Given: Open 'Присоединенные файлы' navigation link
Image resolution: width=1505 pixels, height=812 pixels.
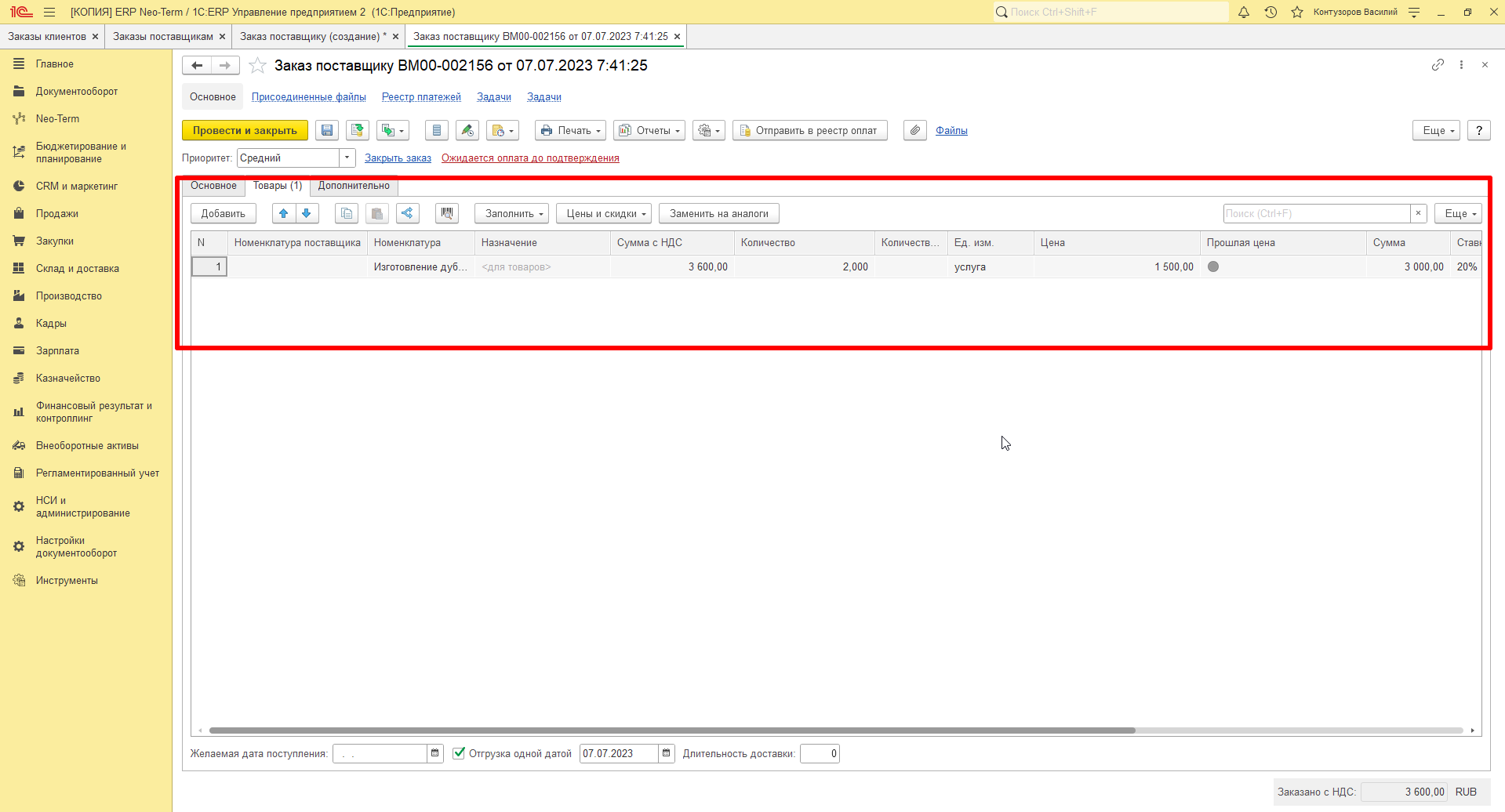Looking at the screenshot, I should click(x=309, y=97).
